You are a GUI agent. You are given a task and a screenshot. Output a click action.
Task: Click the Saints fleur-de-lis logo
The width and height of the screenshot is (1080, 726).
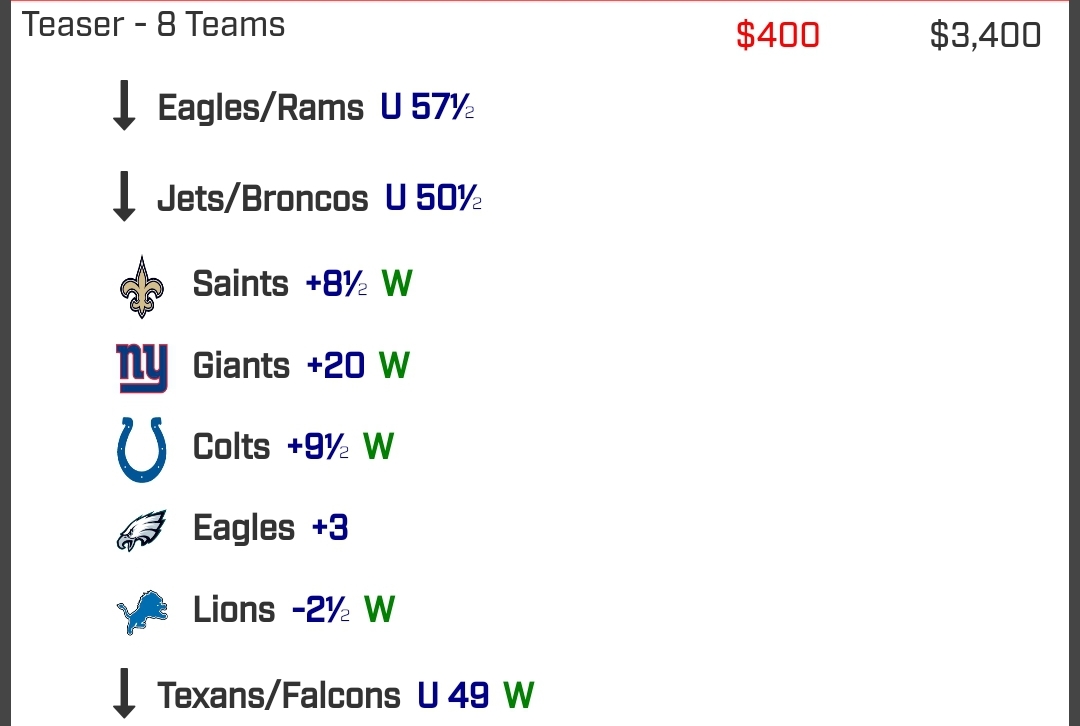(141, 283)
